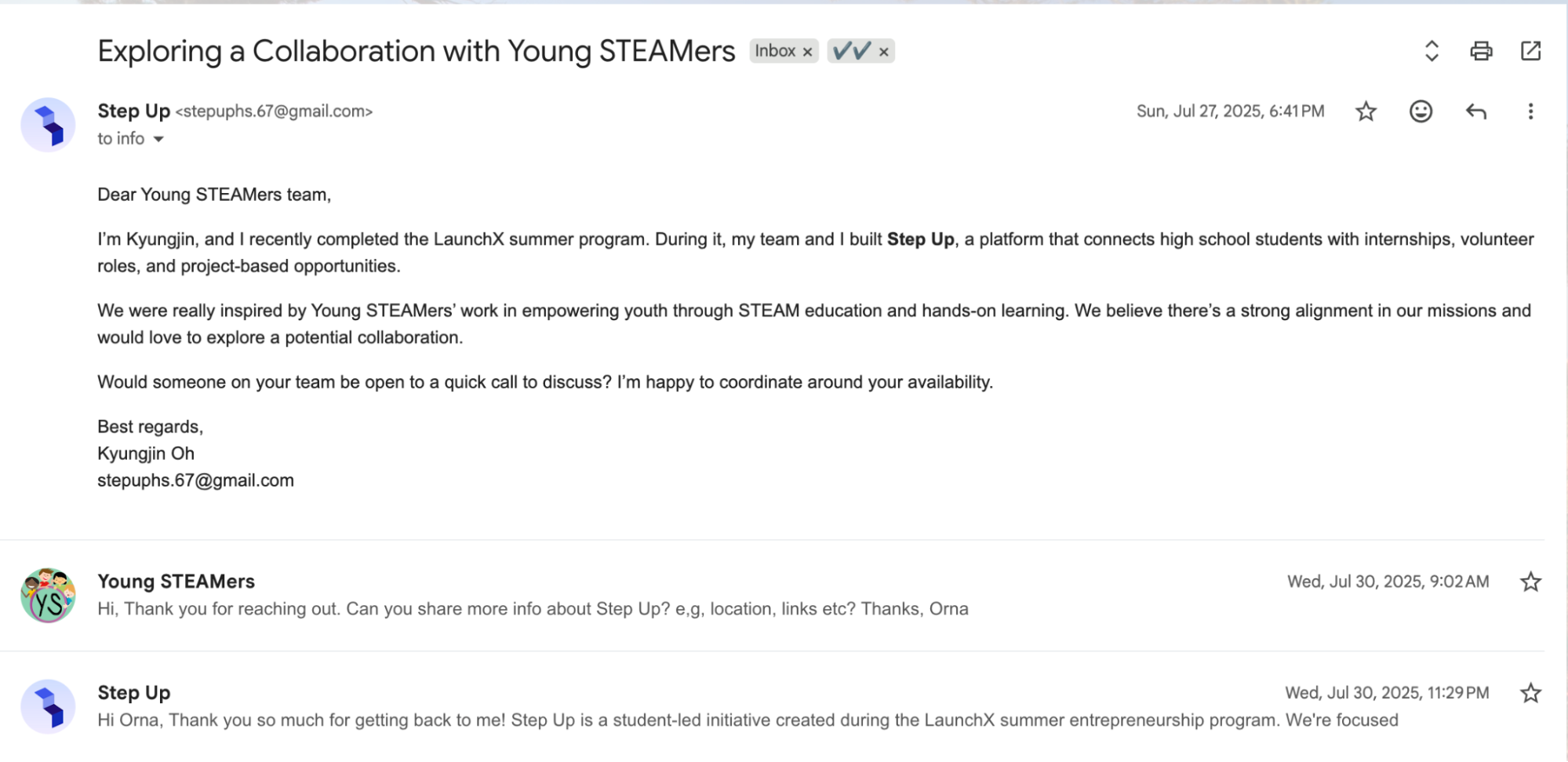1568x762 pixels.
Task: Remove the double-checkmark label
Action: (x=883, y=52)
